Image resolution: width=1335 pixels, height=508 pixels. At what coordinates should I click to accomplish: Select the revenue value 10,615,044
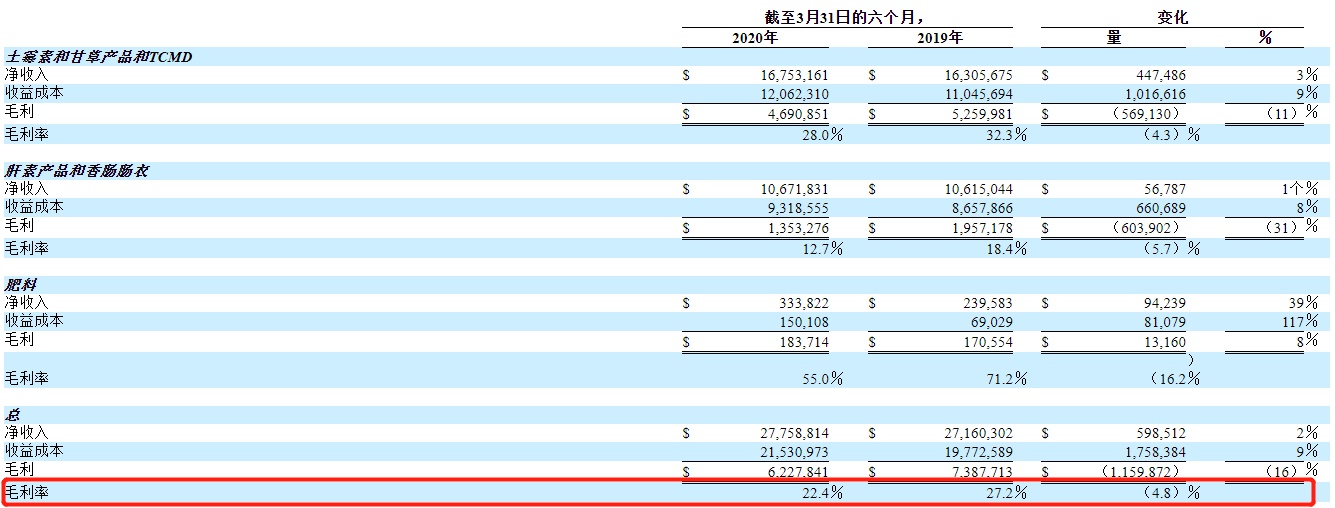tap(977, 188)
